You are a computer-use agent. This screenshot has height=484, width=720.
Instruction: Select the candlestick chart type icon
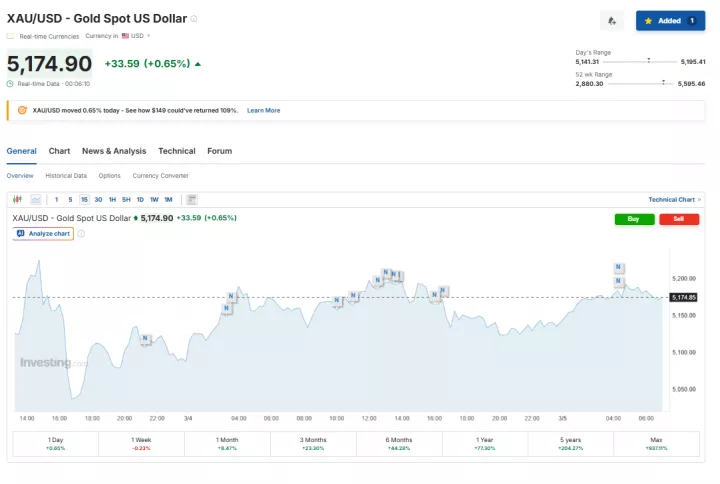click(x=17, y=199)
